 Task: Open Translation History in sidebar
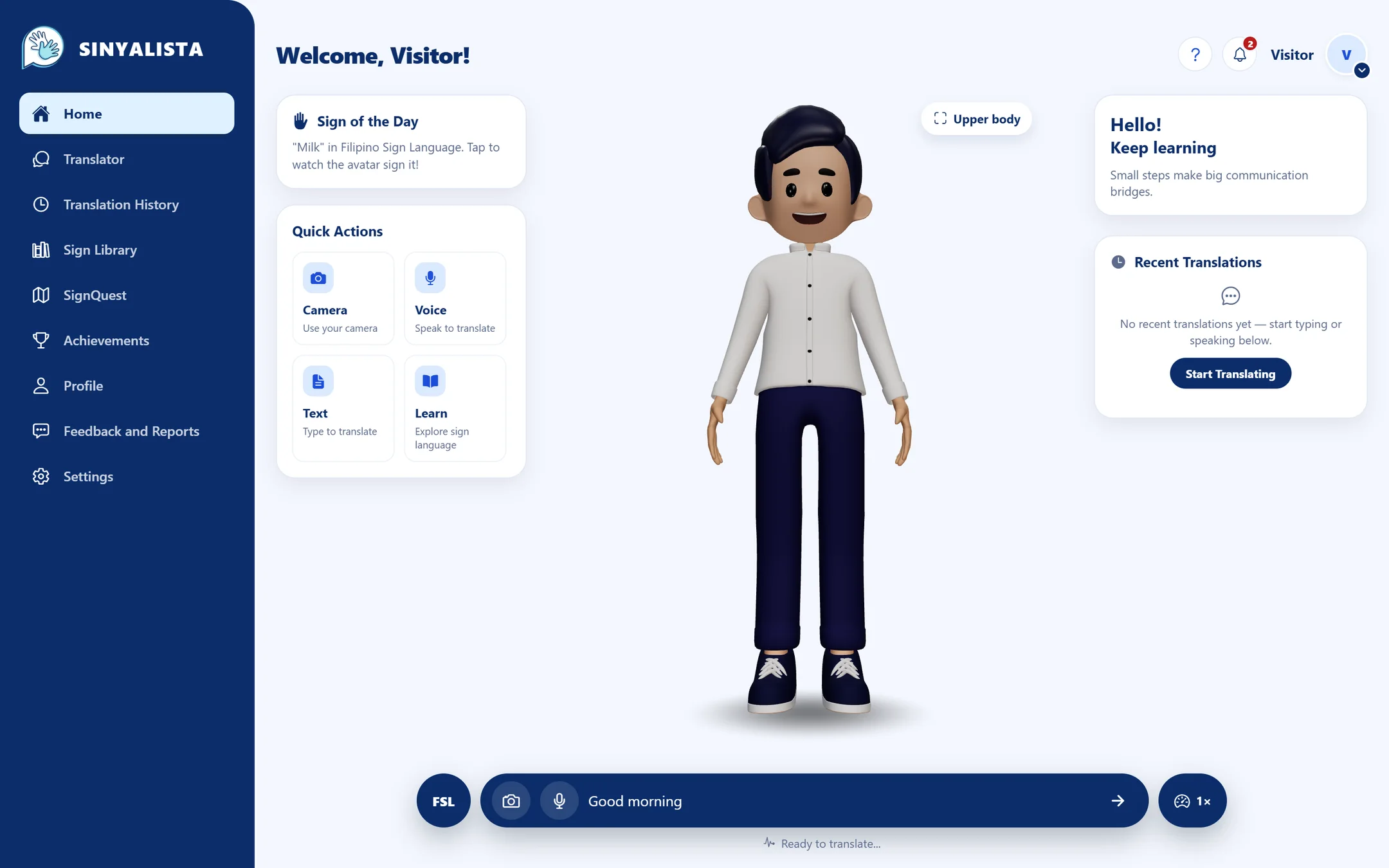click(127, 204)
